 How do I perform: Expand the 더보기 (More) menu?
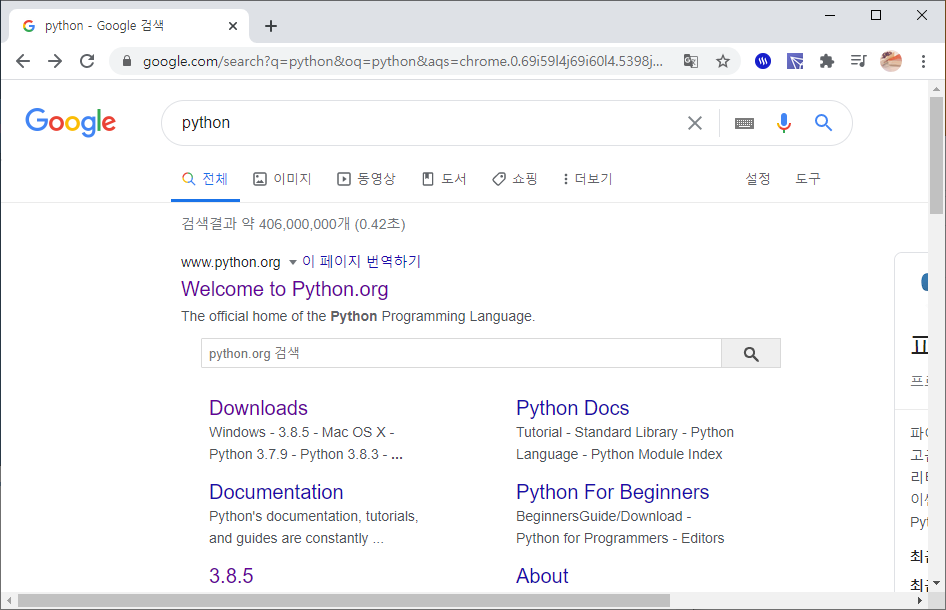587,179
